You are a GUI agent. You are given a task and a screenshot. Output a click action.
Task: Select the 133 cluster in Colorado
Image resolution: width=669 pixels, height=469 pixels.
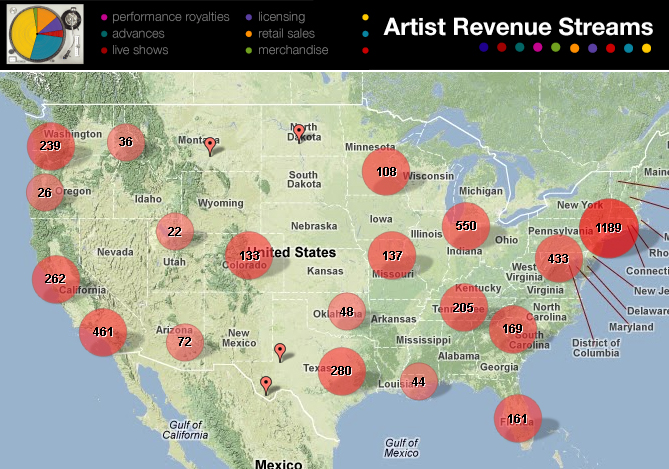249,255
